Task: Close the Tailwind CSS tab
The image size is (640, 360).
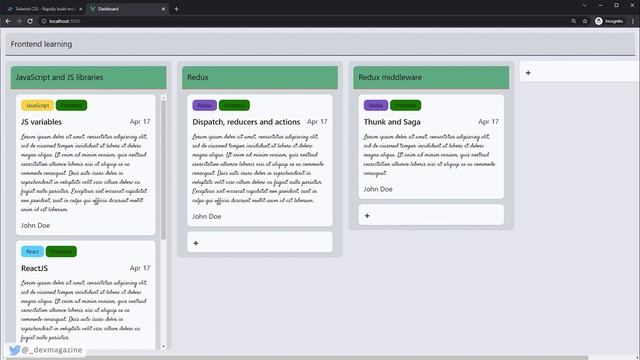Action: [80, 9]
